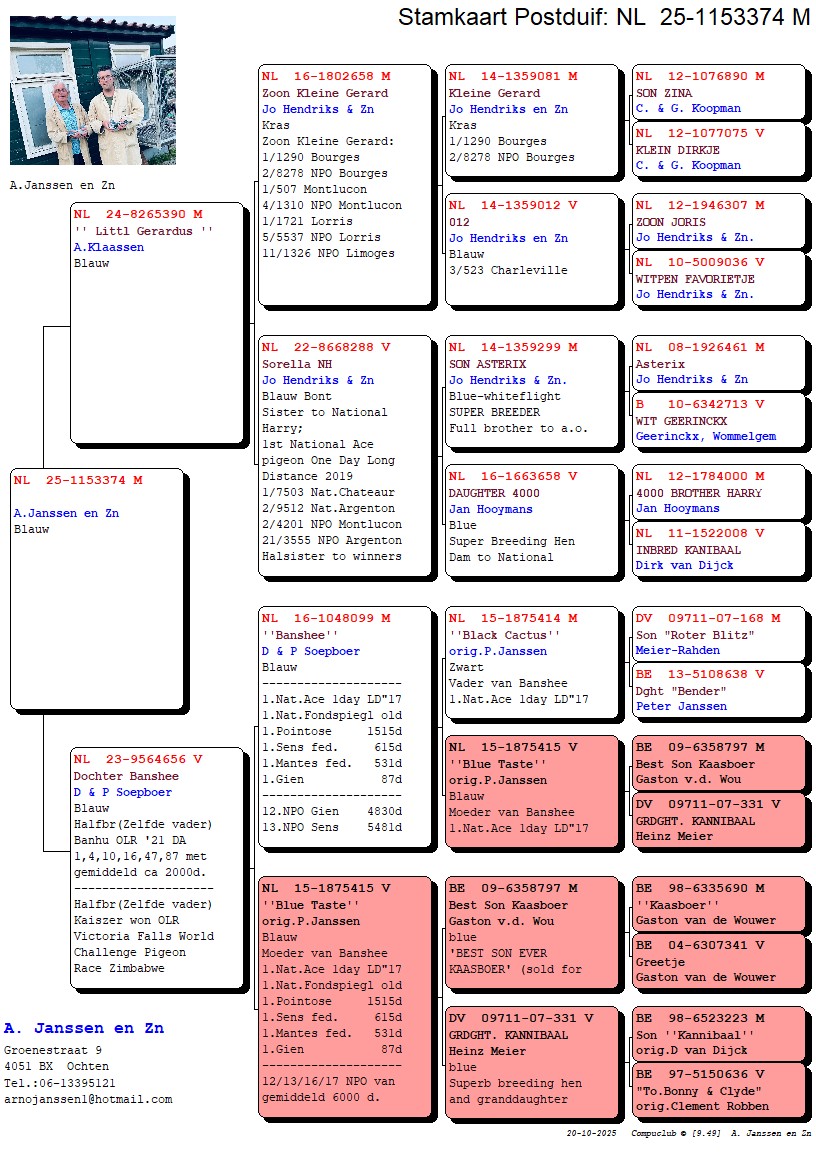This screenshot has height=1172, width=816.
Task: Click the Peter Janssen breeder name
Action: point(681,706)
